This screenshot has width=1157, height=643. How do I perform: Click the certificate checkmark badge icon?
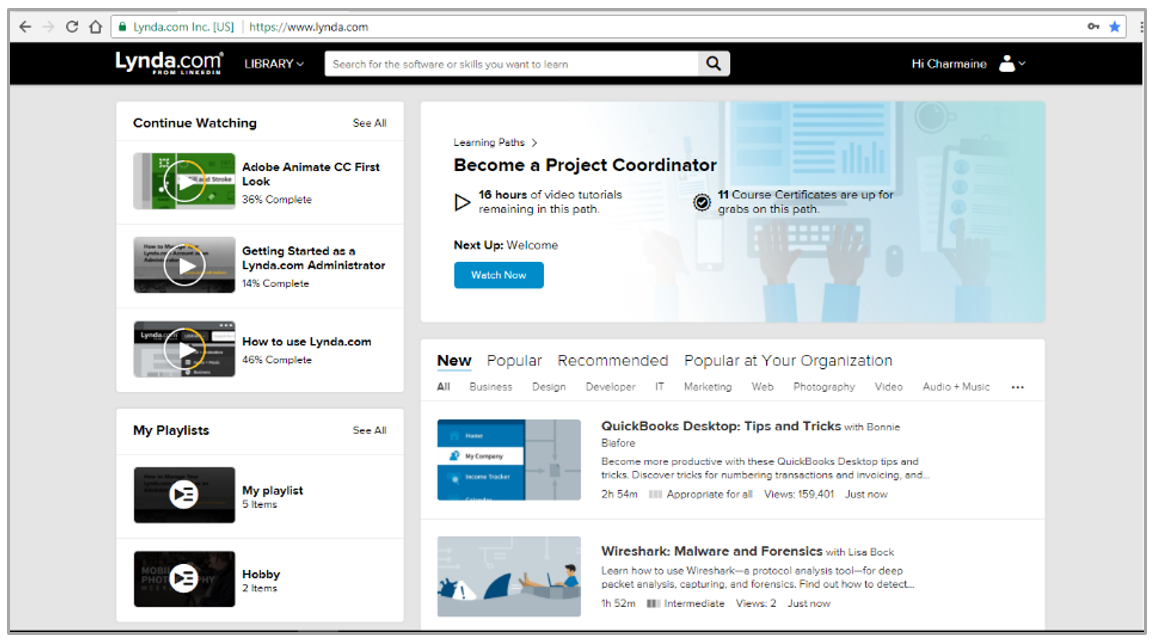[702, 202]
